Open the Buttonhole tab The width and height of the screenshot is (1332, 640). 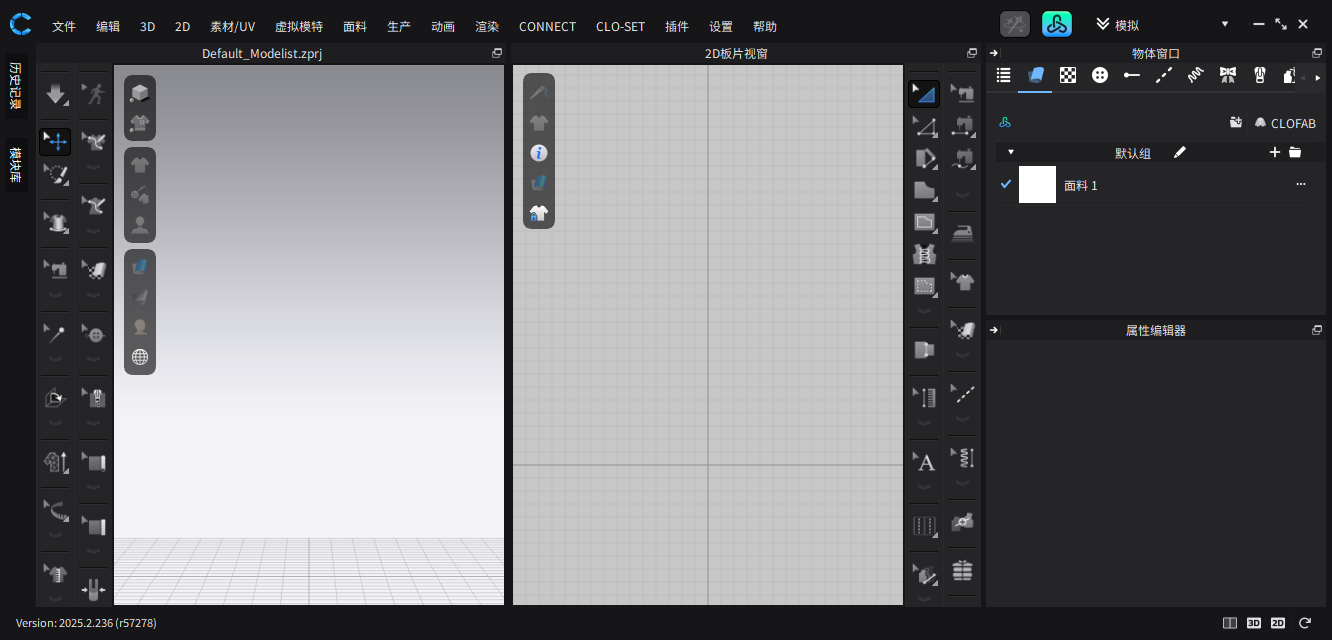[x=1131, y=75]
